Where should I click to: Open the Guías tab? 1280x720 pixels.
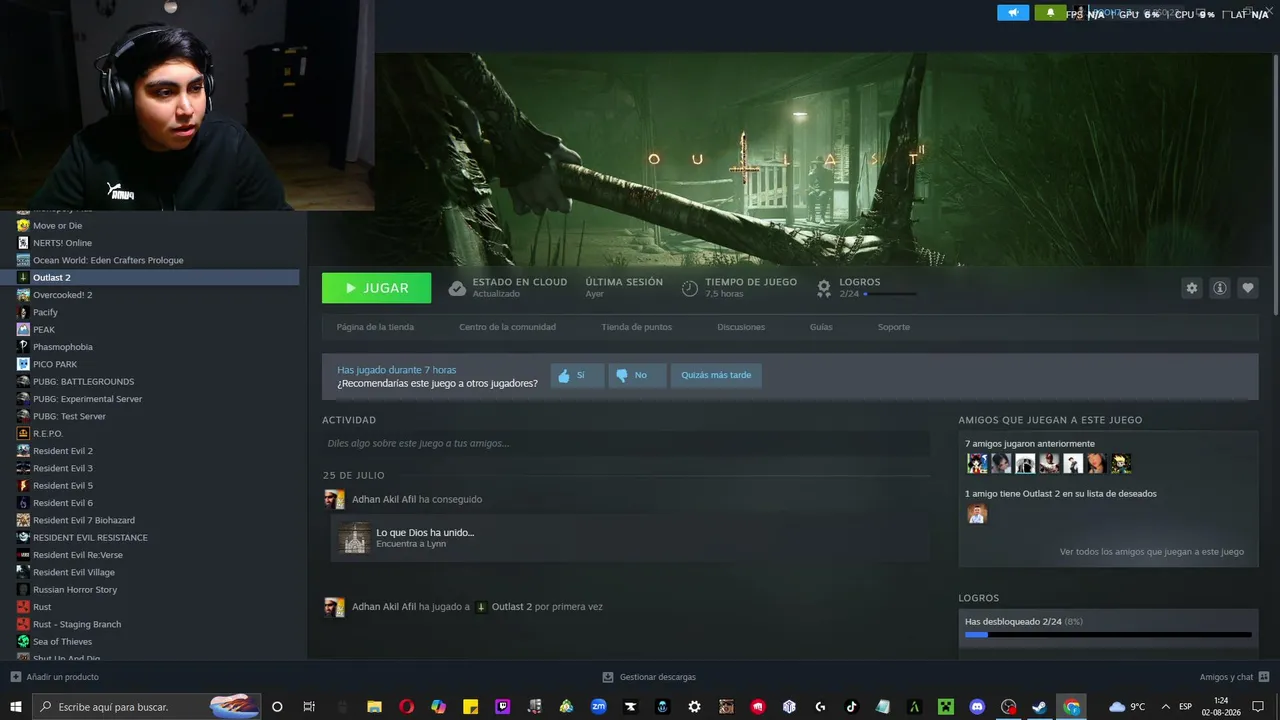click(x=821, y=327)
